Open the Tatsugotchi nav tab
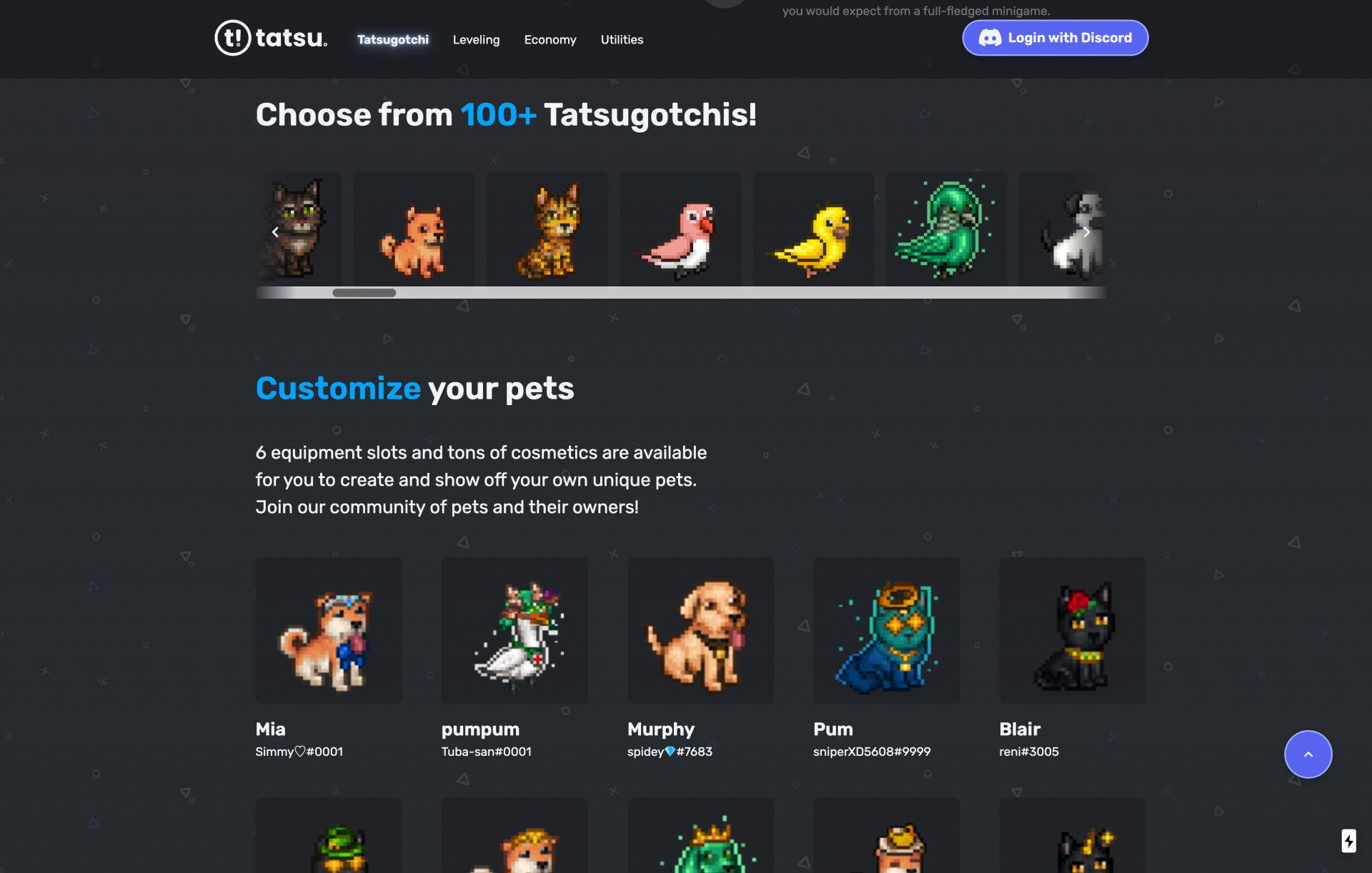The width and height of the screenshot is (1372, 873). coord(393,40)
